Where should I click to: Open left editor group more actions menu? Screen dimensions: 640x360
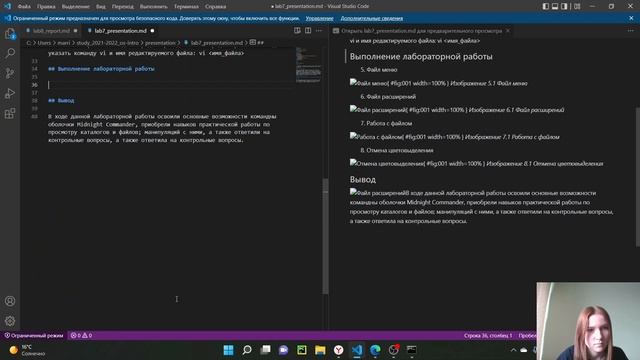pos(319,31)
